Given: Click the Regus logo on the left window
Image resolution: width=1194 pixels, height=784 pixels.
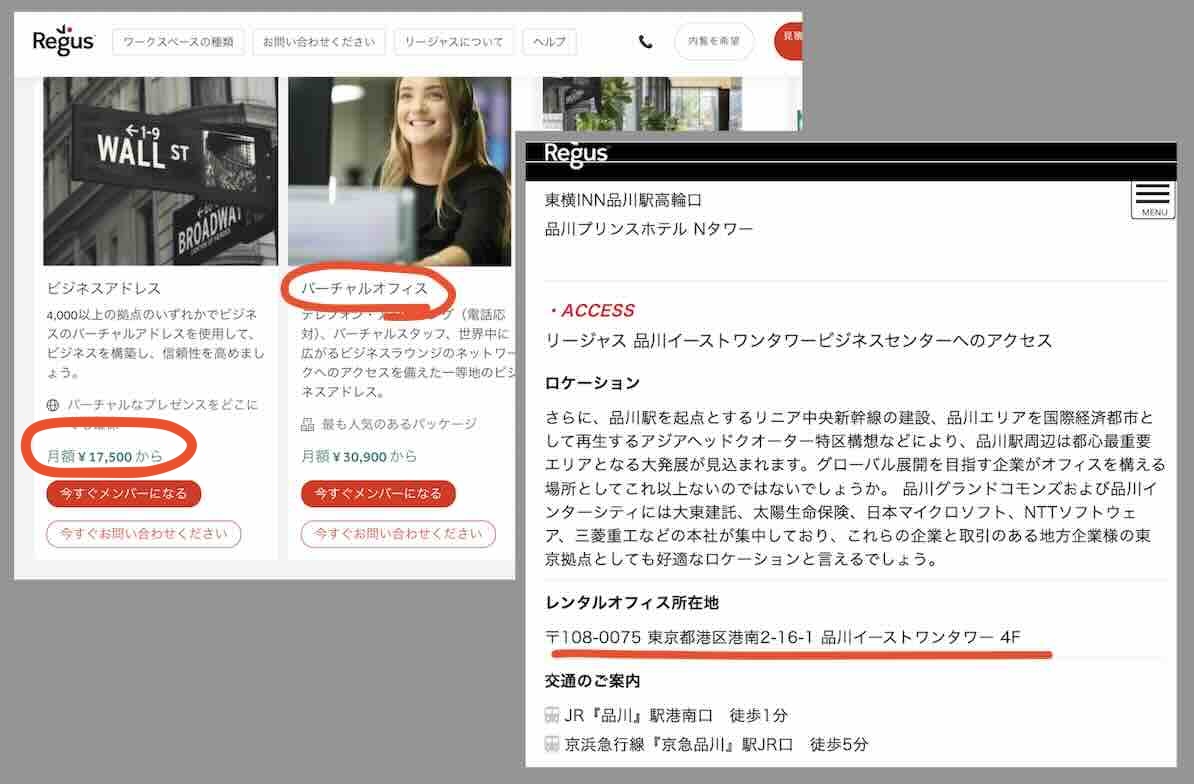Looking at the screenshot, I should [x=62, y=41].
